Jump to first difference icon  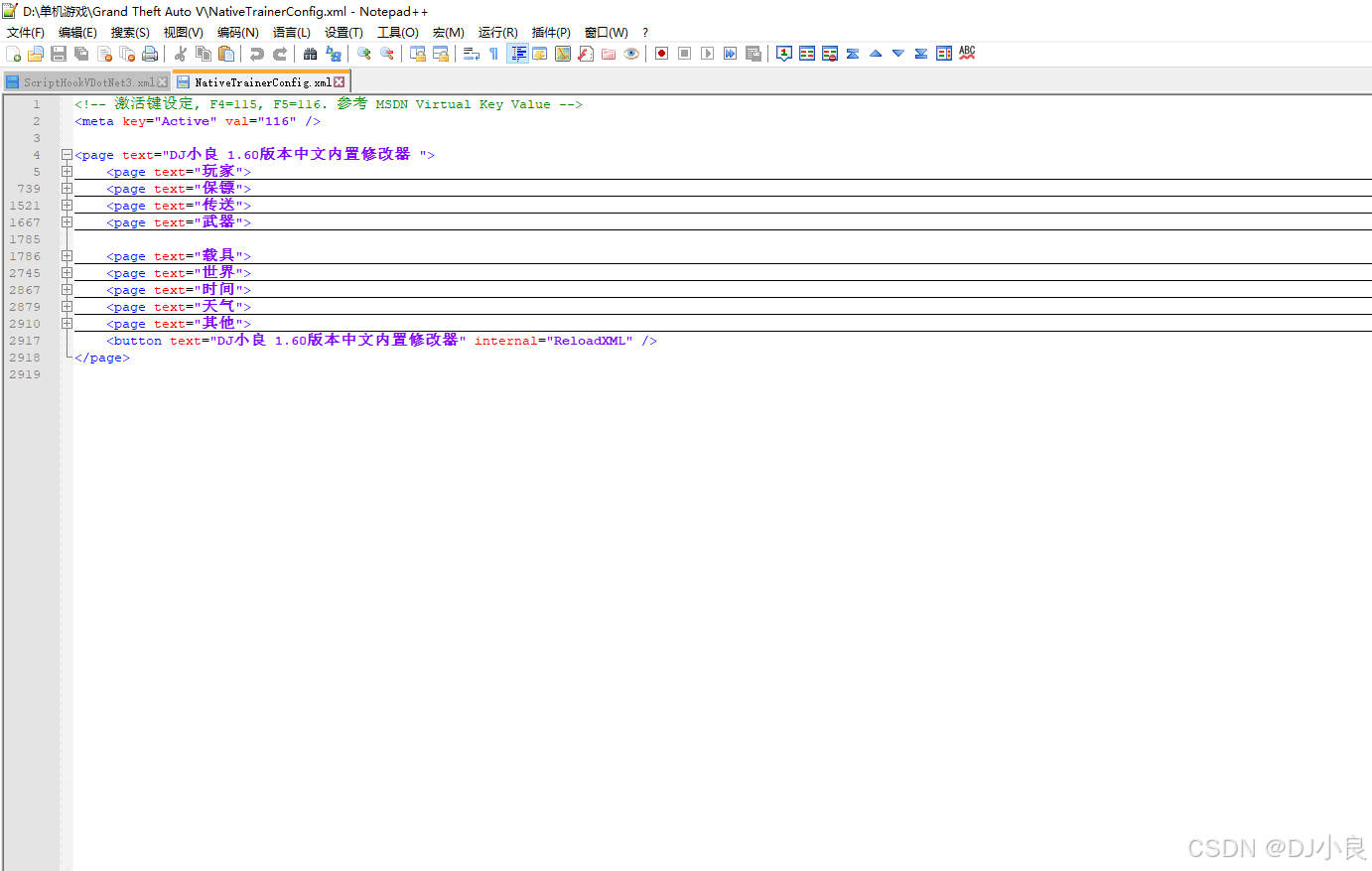coord(853,54)
